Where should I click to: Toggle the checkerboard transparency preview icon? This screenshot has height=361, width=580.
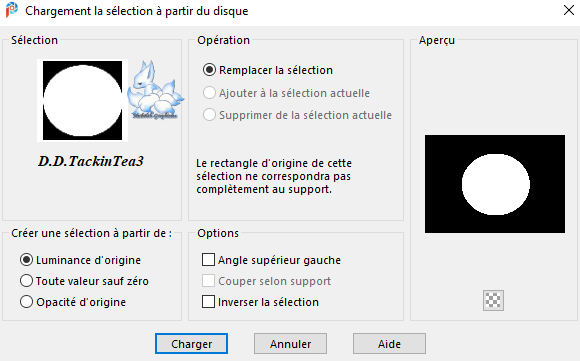[x=493, y=300]
